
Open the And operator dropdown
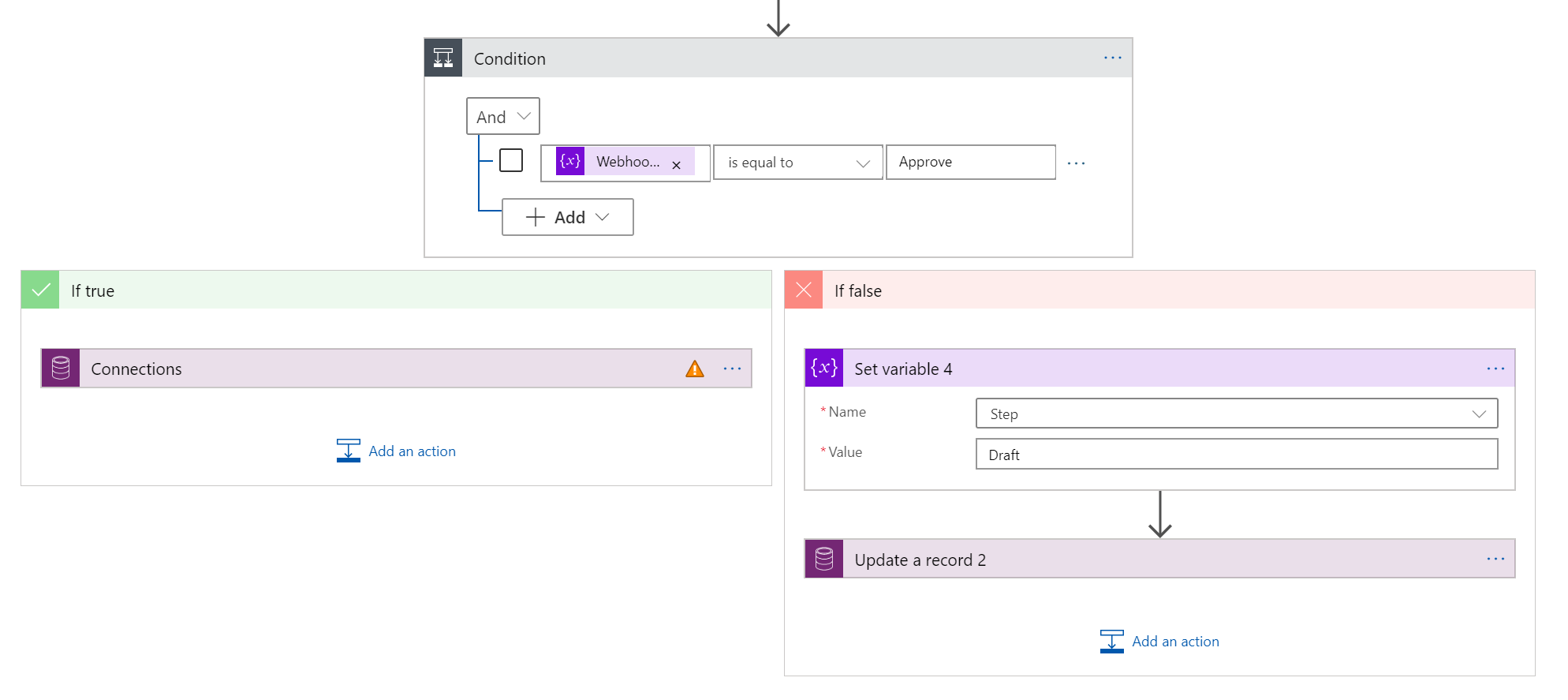[x=503, y=117]
